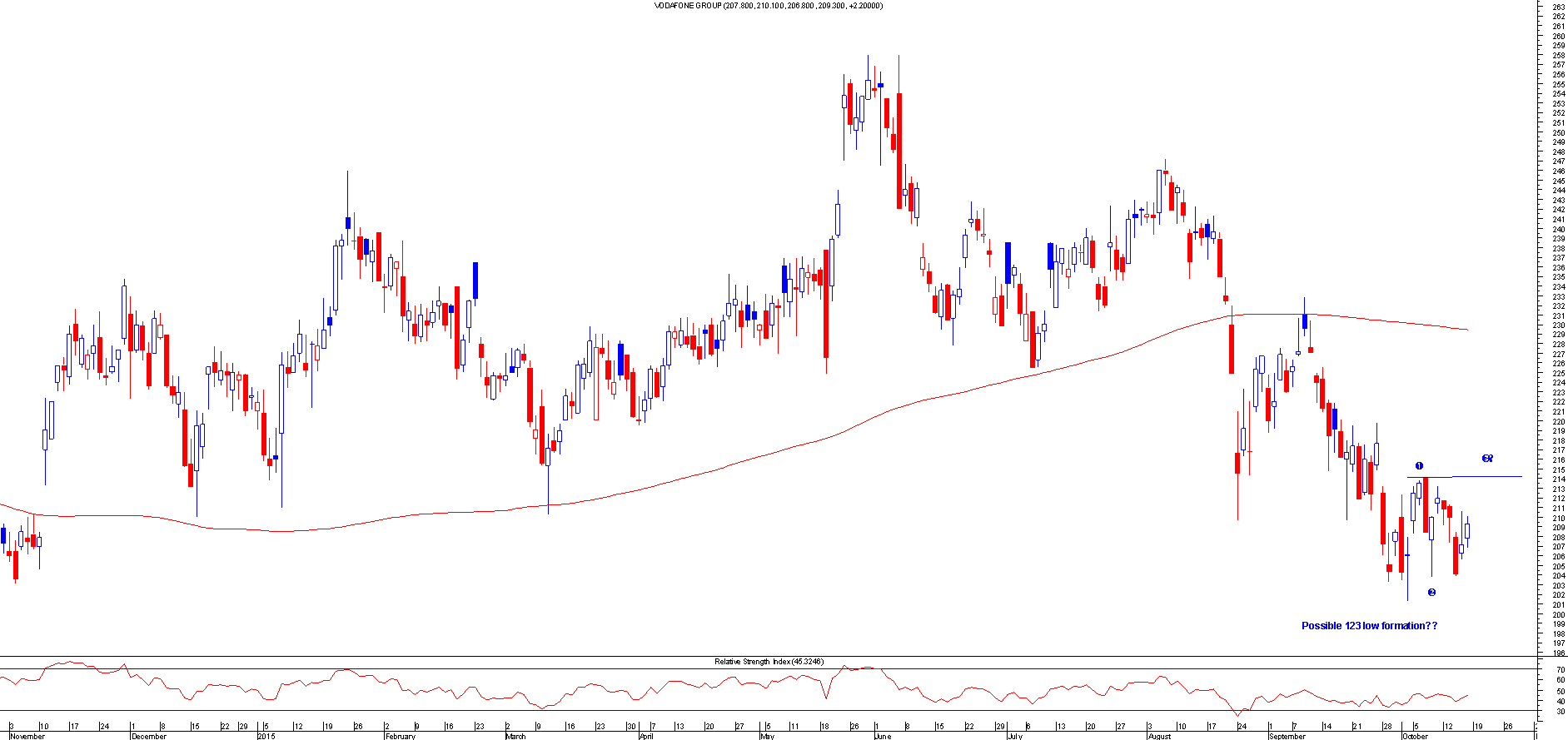Select the 'Possible 123 low formation??' annotation
Viewport: 1568px width, 740px height.
click(1369, 626)
